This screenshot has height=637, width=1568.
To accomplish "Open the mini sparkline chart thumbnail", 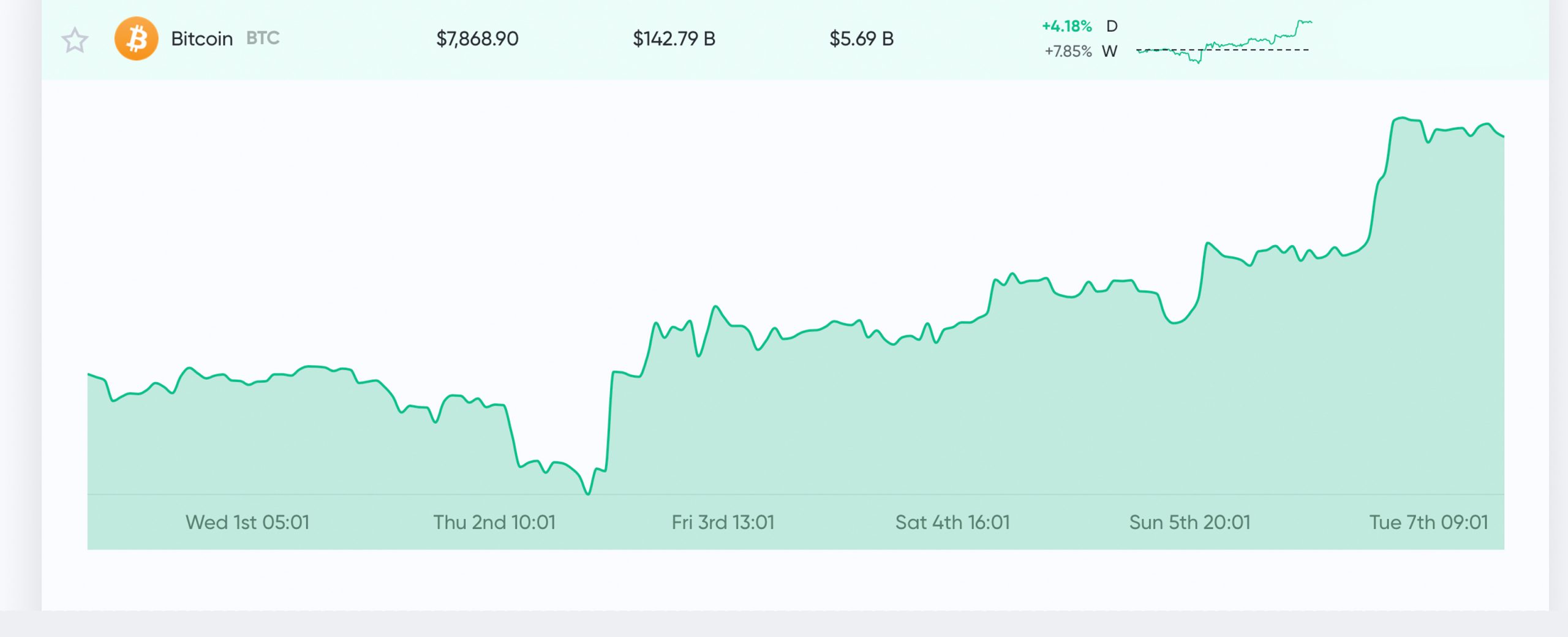I will [1224, 42].
